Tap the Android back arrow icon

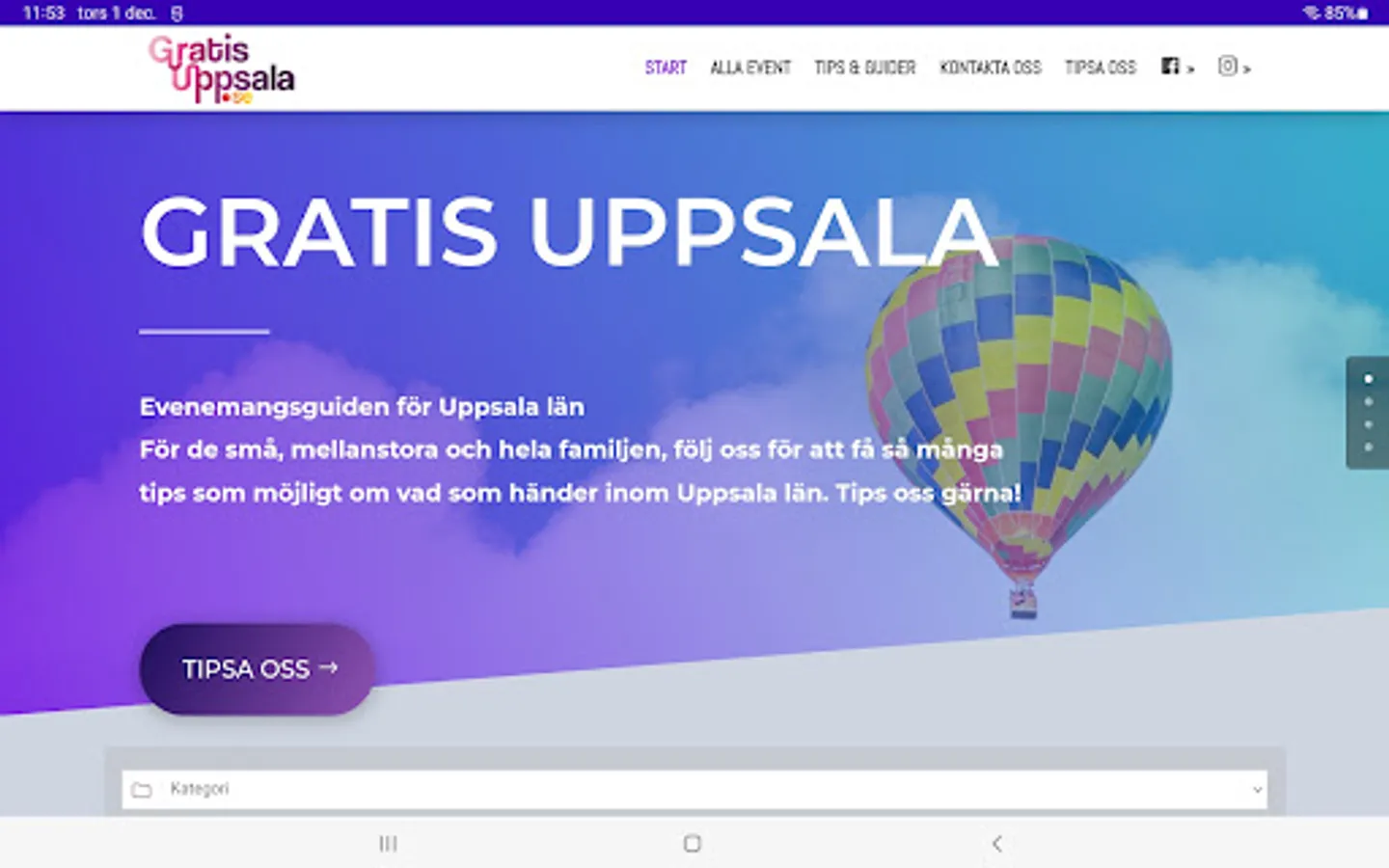pos(997,844)
